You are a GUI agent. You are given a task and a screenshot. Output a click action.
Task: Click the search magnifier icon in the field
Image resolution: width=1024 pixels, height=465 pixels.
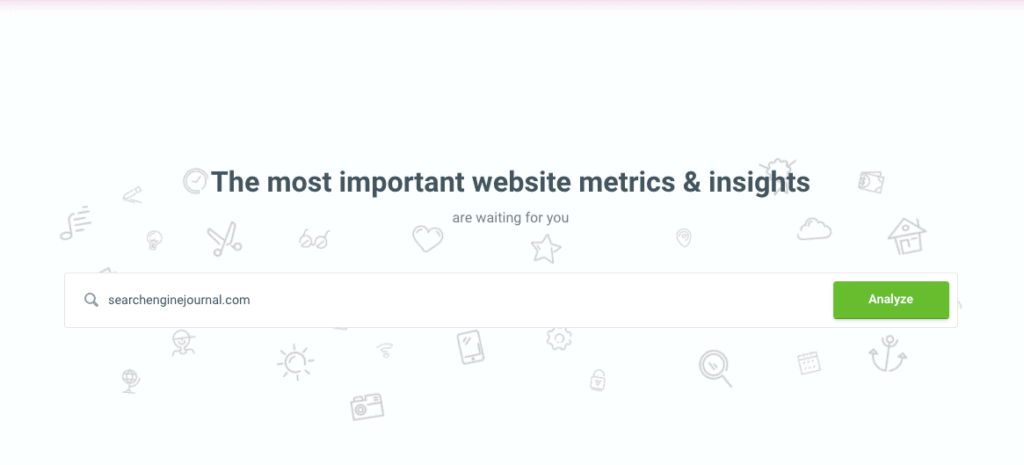tap(91, 300)
